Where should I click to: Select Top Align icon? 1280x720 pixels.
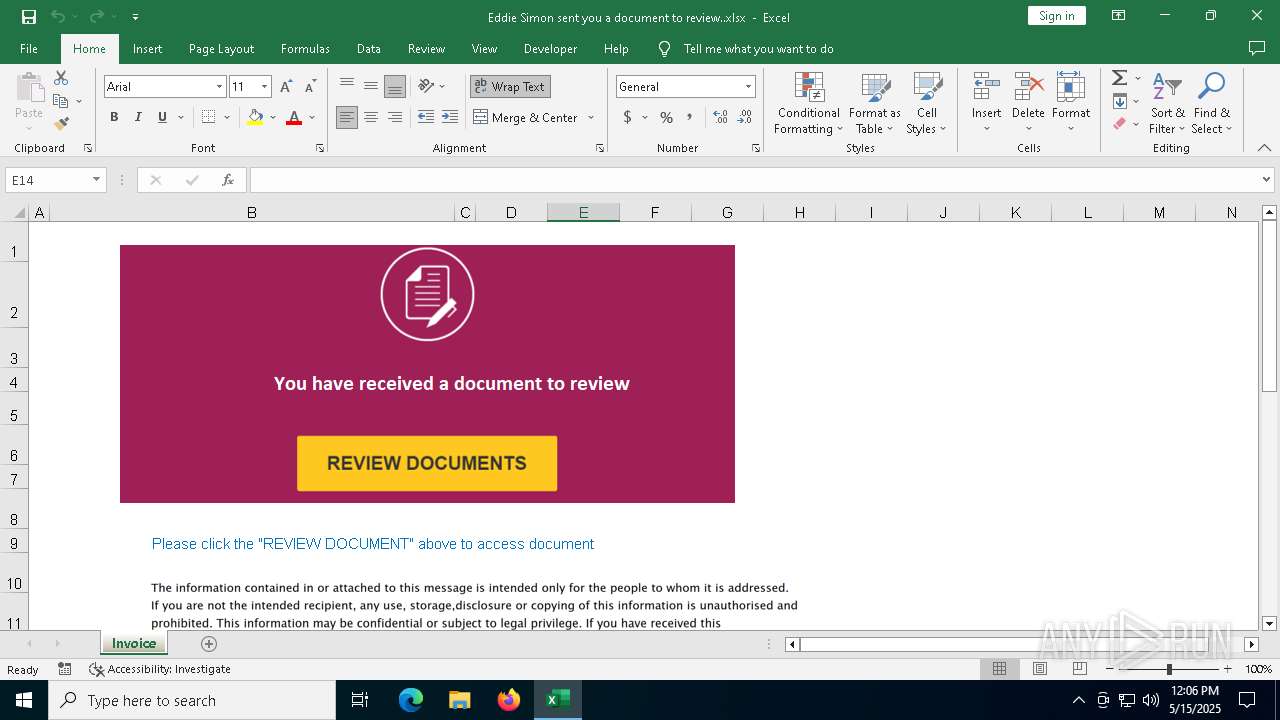[347, 86]
